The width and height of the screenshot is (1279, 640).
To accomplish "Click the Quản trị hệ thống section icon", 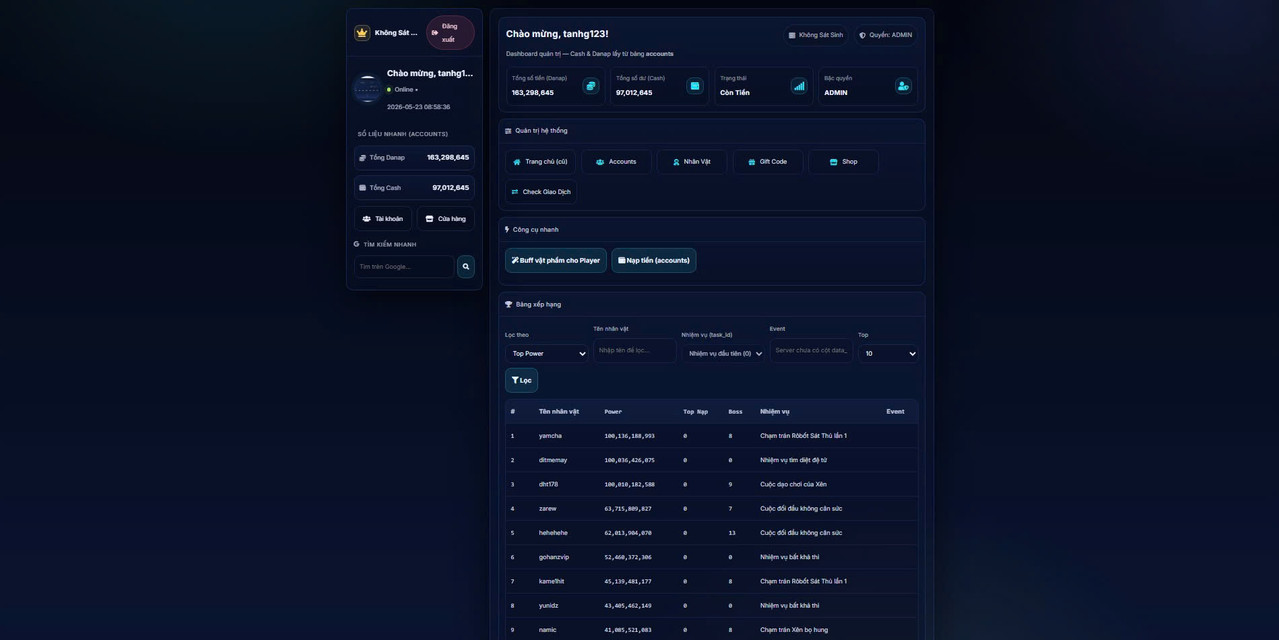I will pyautogui.click(x=508, y=131).
